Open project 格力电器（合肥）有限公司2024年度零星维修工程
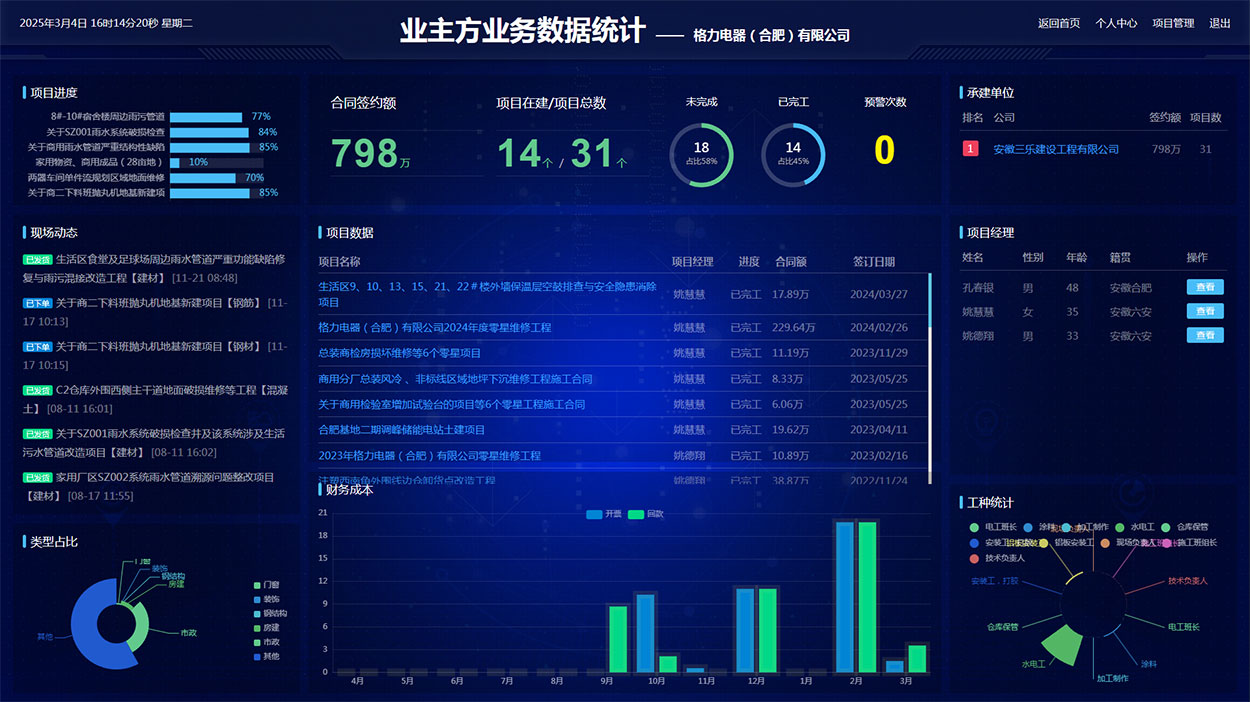Image resolution: width=1250 pixels, height=702 pixels. click(x=435, y=327)
